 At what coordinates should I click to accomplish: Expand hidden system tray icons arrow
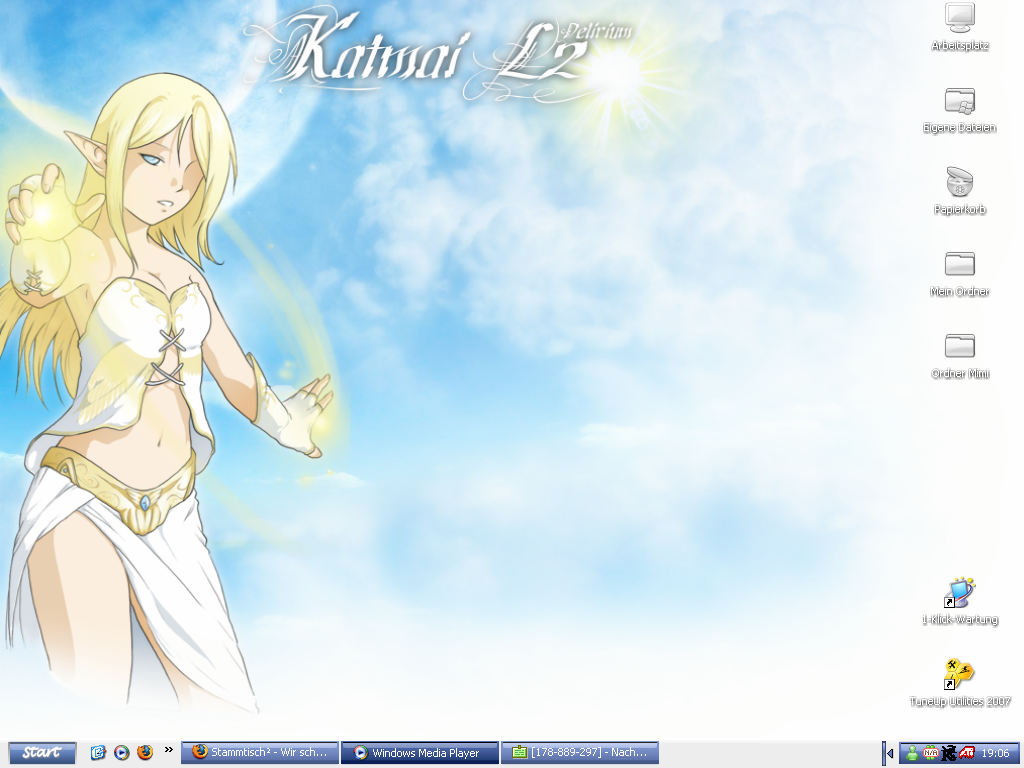coord(890,753)
